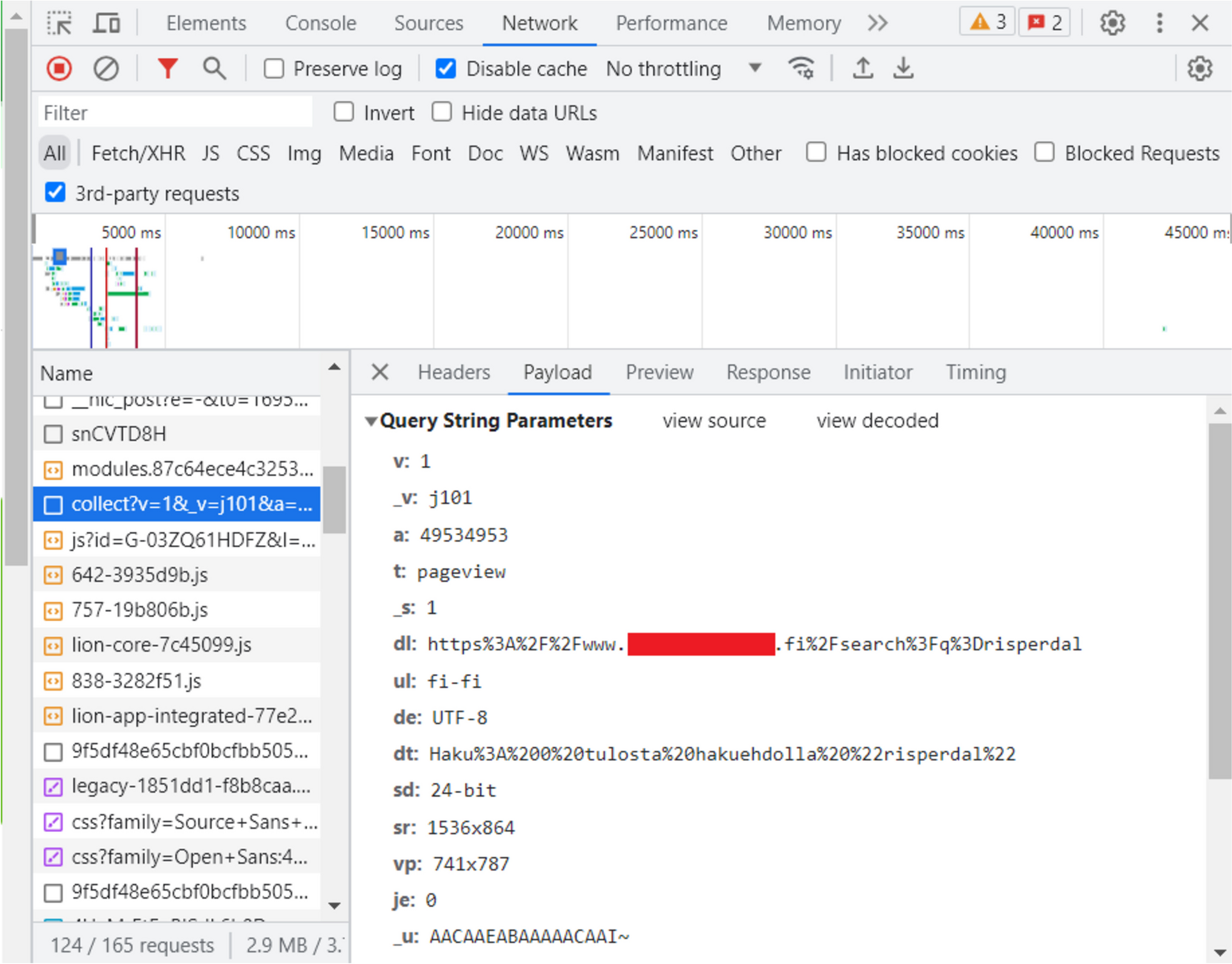Filter requests by Doc type
This screenshot has height=964, width=1232.
(x=485, y=153)
